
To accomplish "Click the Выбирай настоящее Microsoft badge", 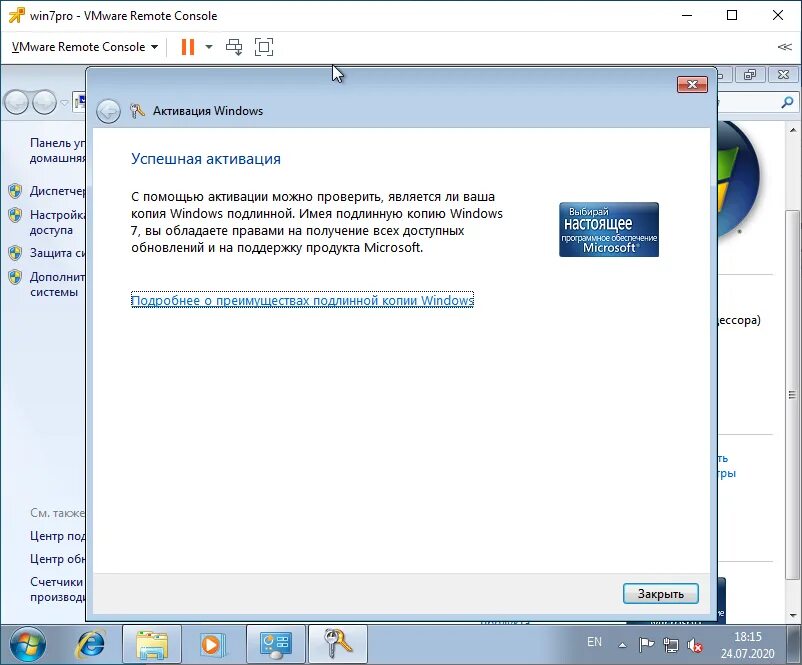I will click(609, 229).
